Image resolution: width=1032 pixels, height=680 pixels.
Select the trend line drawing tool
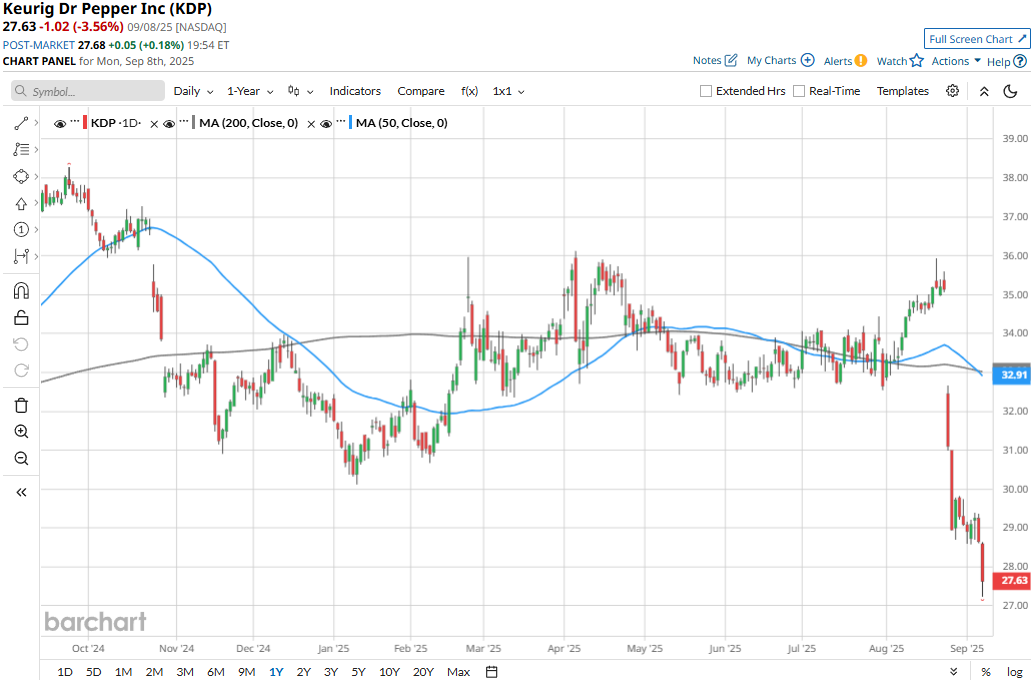21,123
